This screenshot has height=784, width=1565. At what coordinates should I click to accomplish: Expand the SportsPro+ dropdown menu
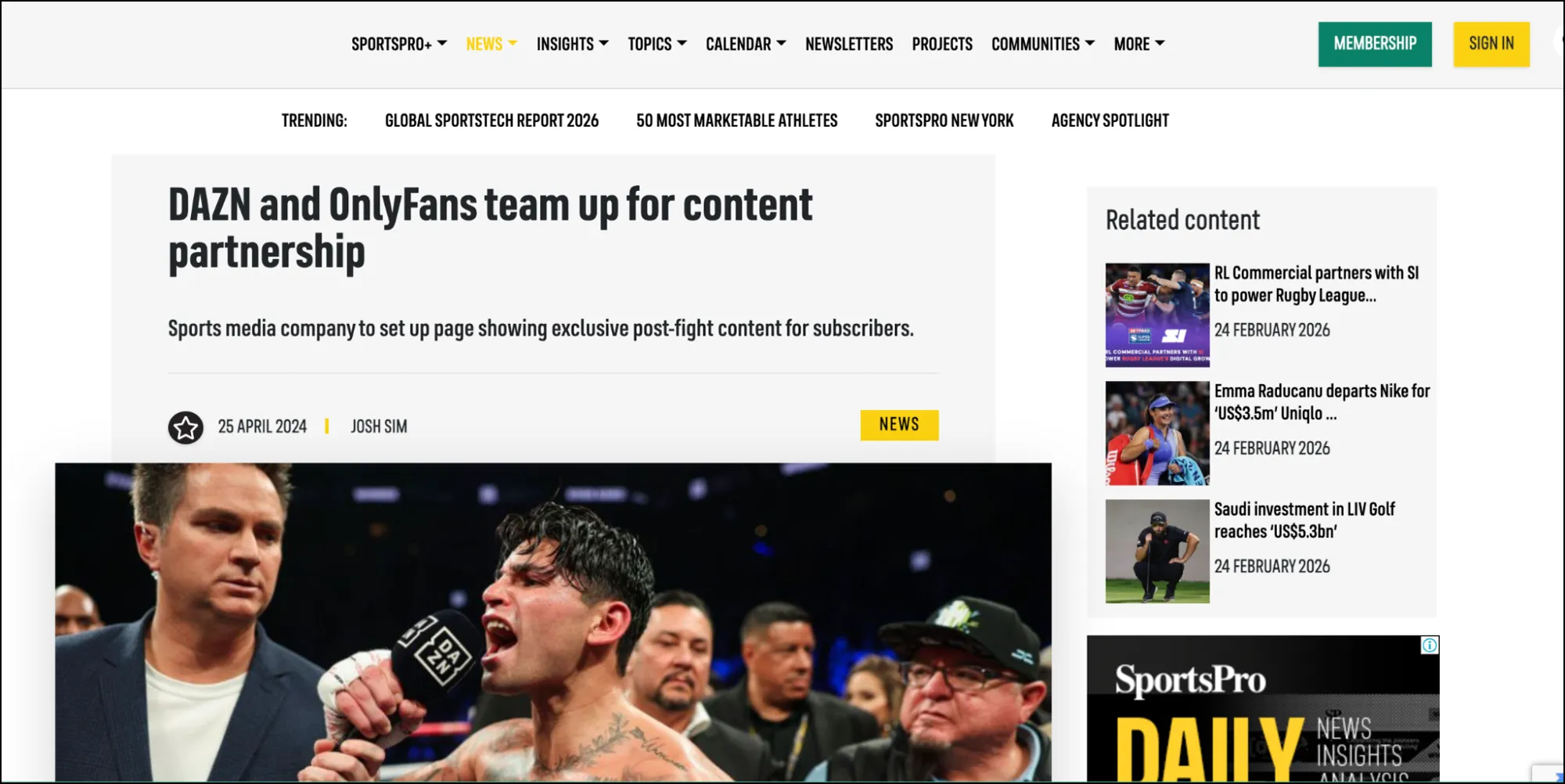pyautogui.click(x=399, y=44)
